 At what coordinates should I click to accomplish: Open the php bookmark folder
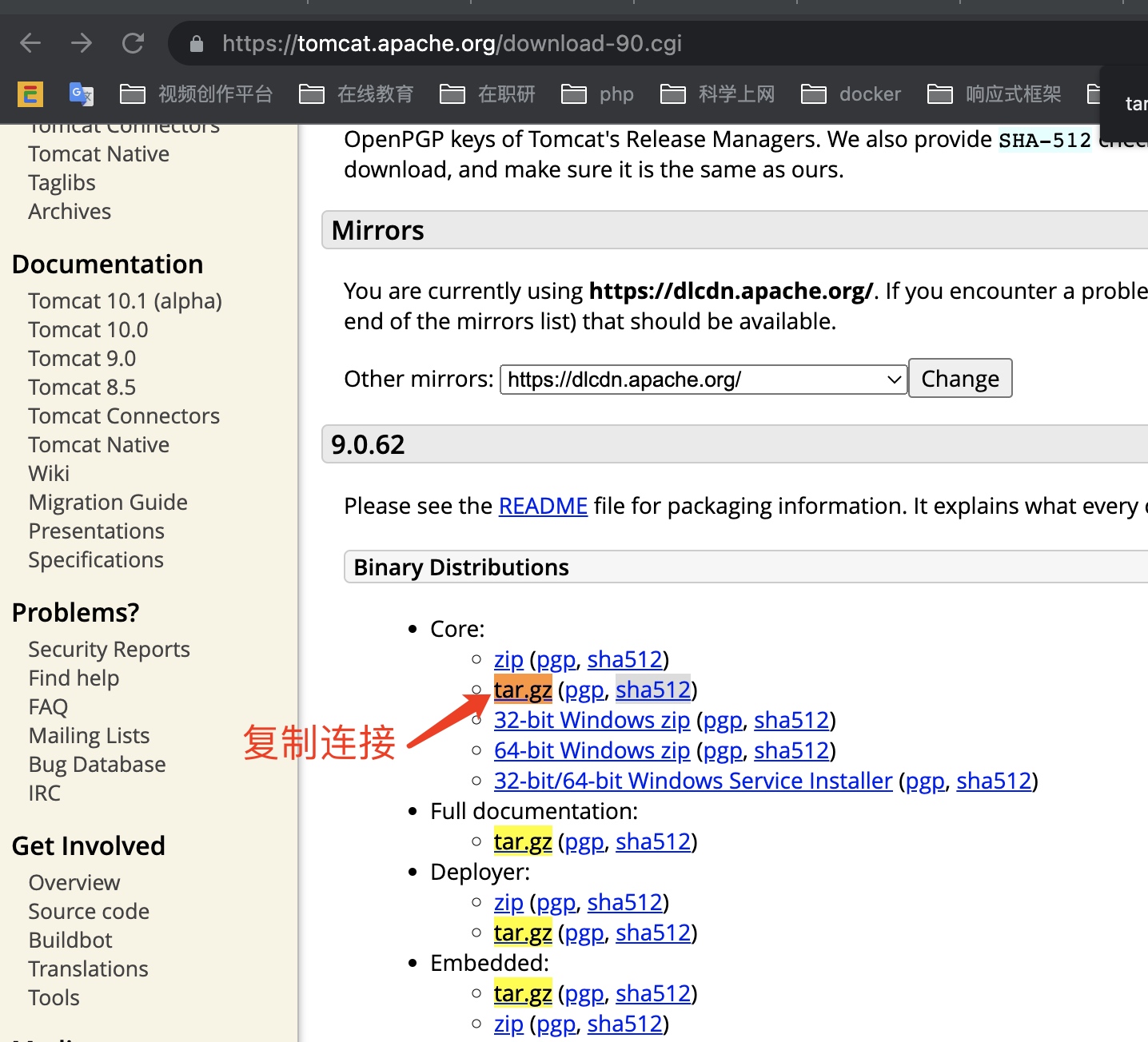[x=598, y=94]
